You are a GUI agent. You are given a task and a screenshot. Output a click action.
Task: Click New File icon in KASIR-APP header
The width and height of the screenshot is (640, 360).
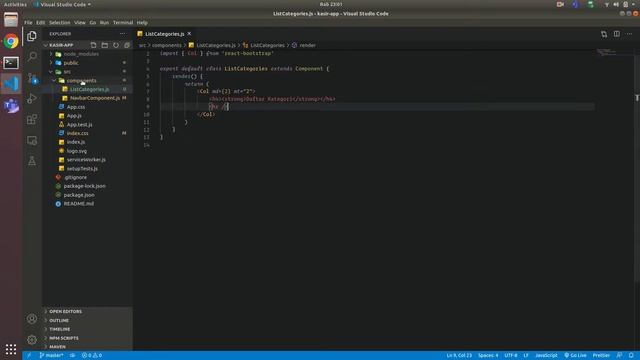click(93, 45)
